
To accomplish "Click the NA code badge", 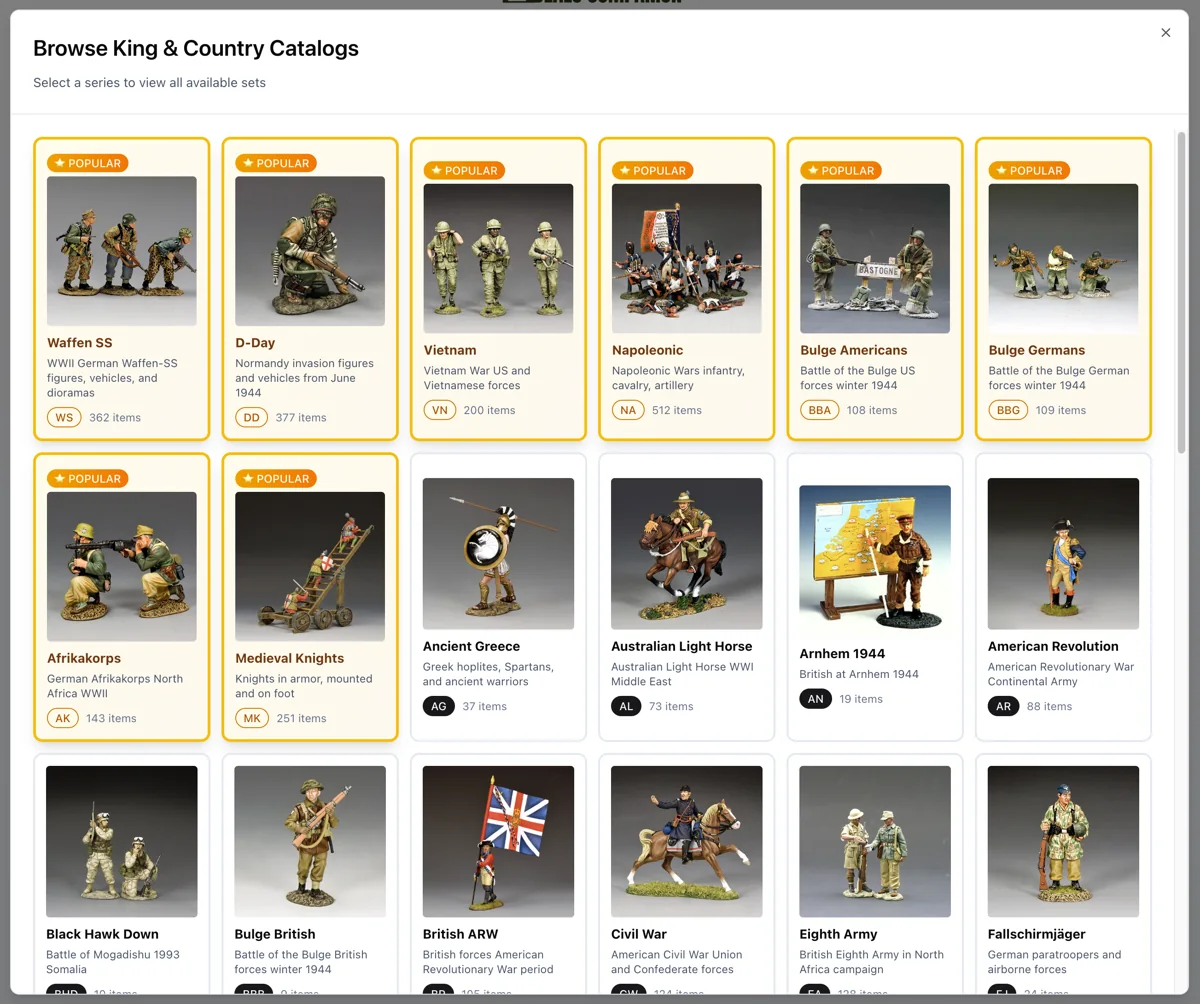I will pos(628,410).
